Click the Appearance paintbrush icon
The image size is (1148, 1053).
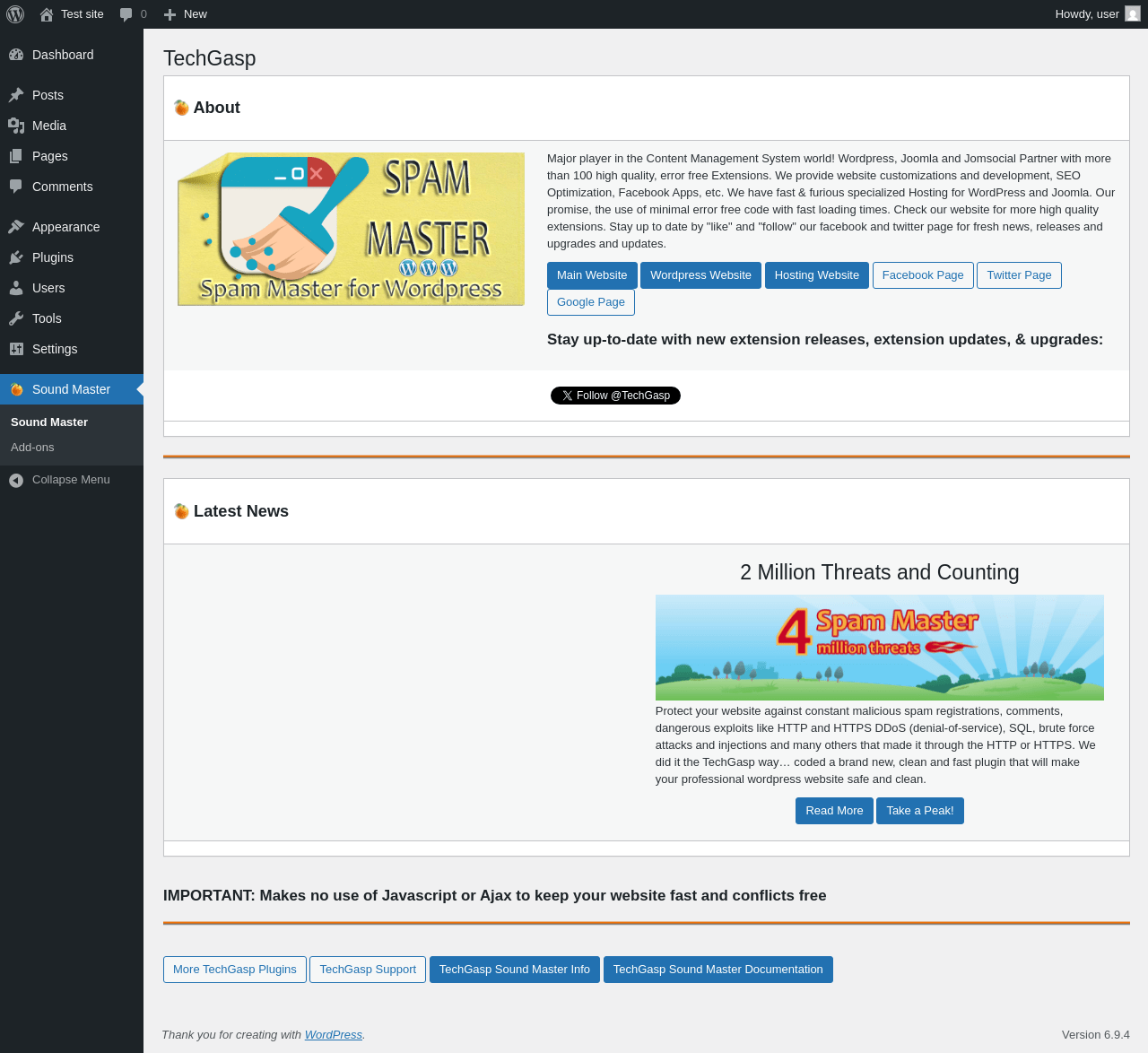coord(16,227)
